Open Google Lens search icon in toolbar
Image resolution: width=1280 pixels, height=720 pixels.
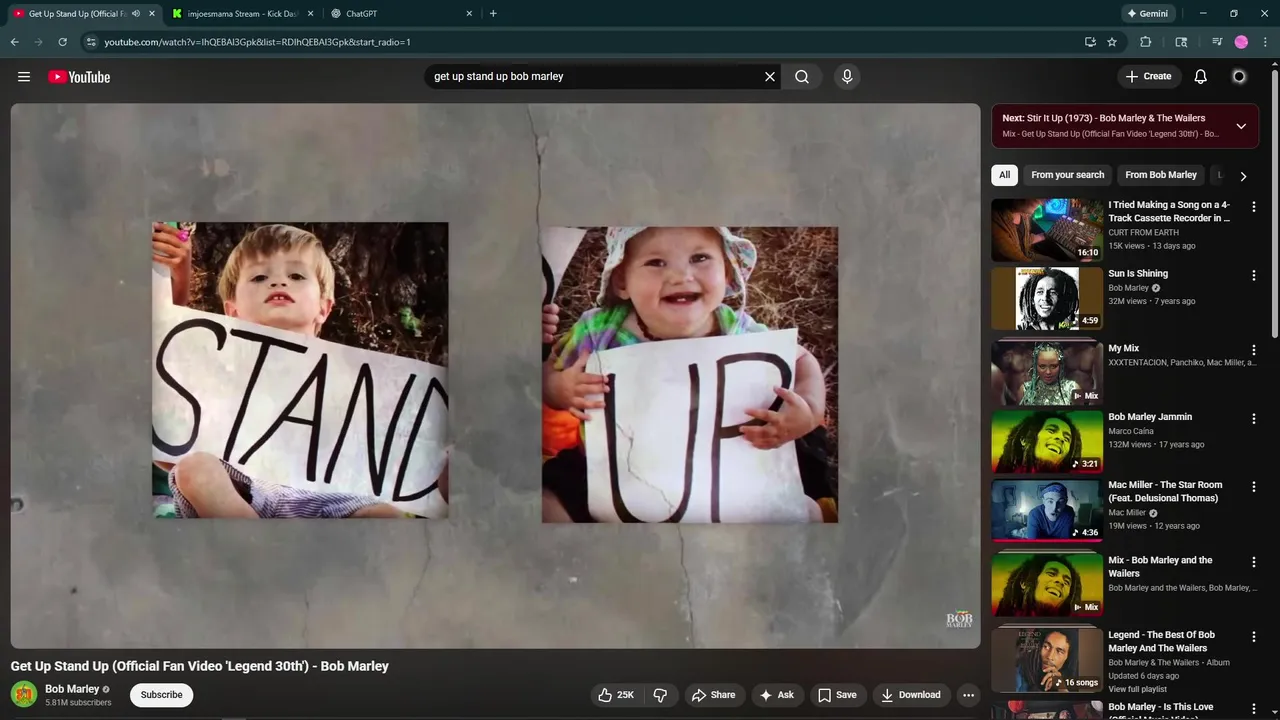tap(1181, 42)
